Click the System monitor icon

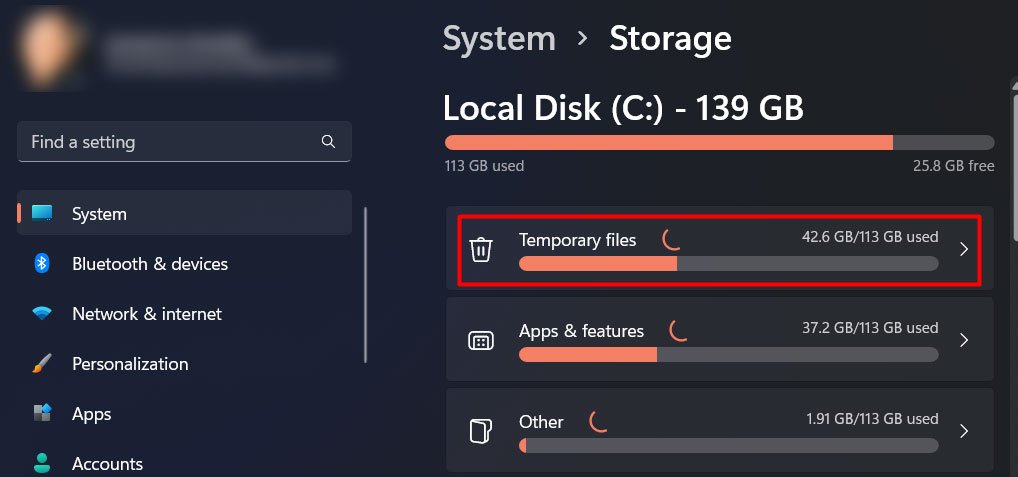(42, 213)
